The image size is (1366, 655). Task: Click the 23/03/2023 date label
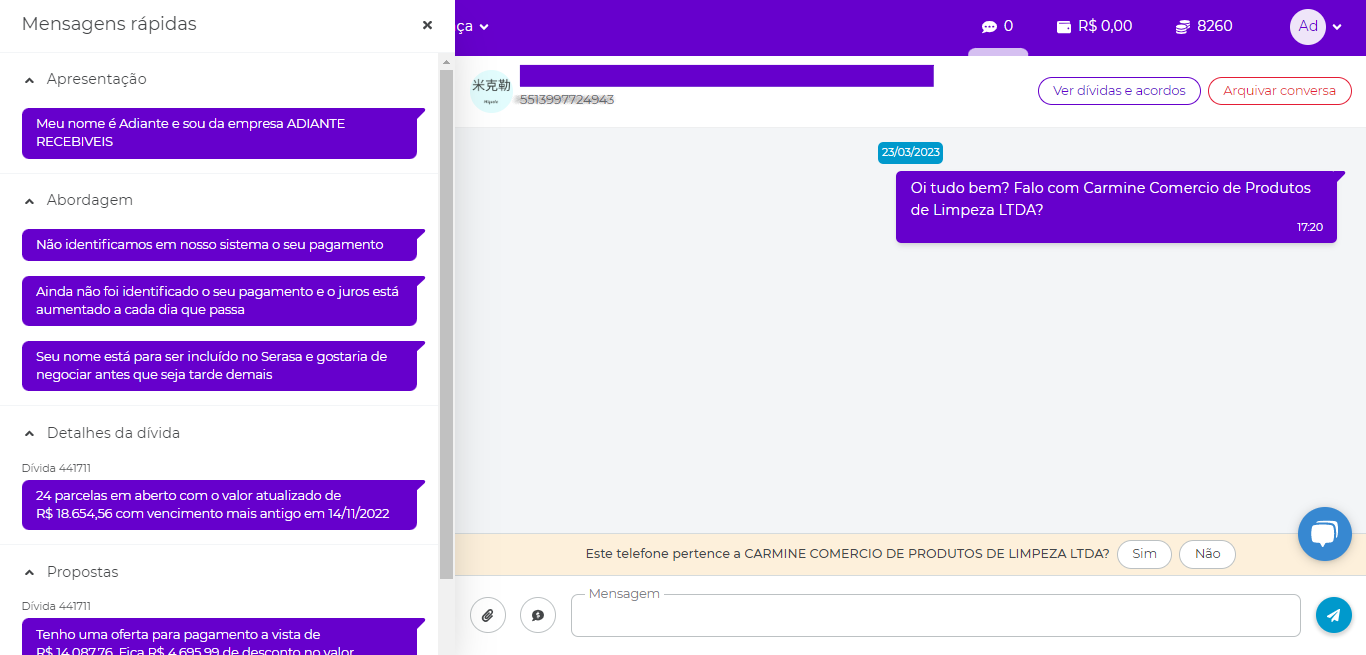click(x=910, y=153)
